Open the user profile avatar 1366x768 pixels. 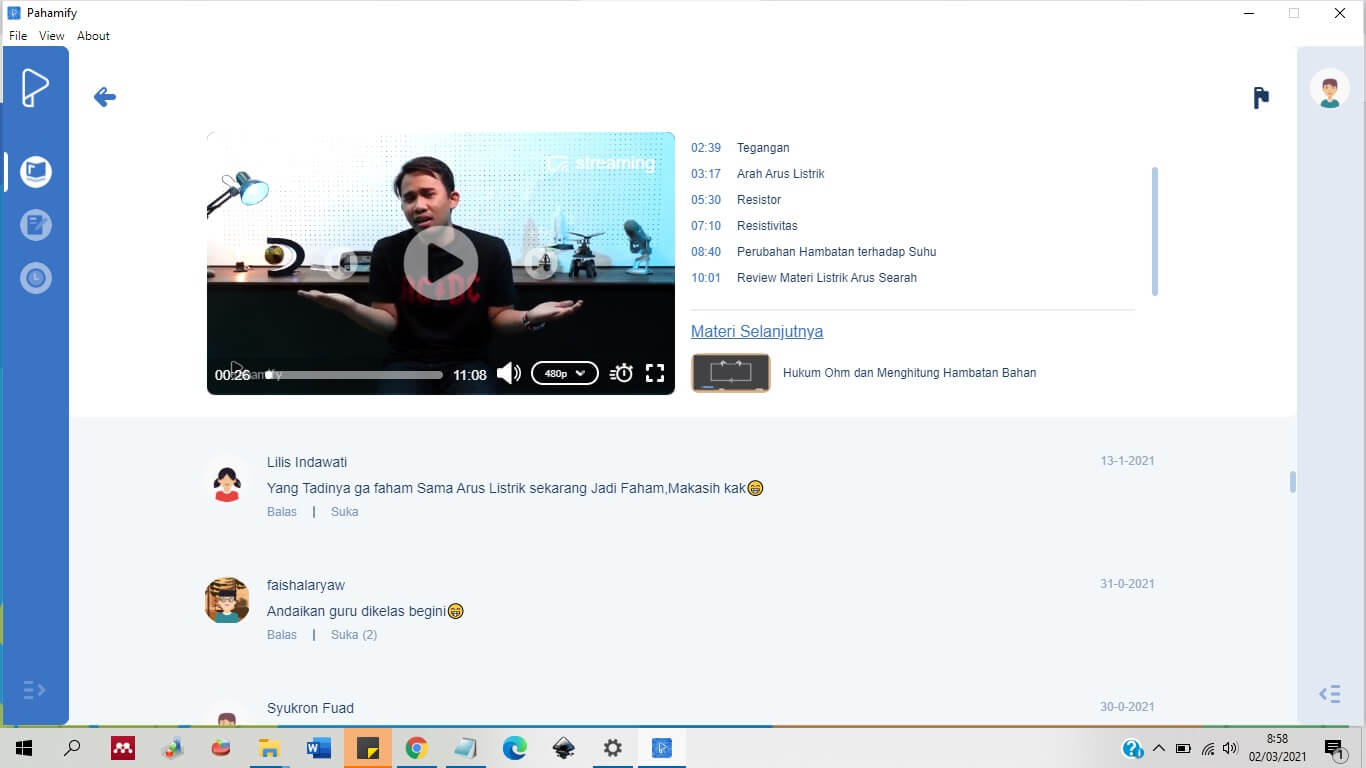coord(1330,89)
